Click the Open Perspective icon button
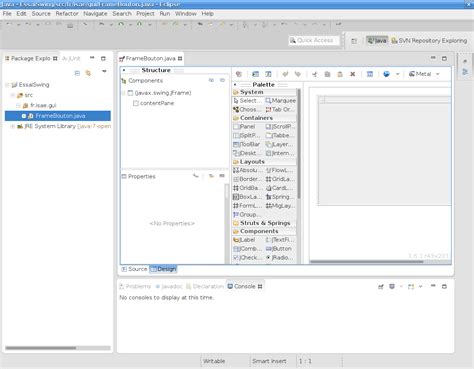Image resolution: width=474 pixels, height=369 pixels. [x=354, y=41]
